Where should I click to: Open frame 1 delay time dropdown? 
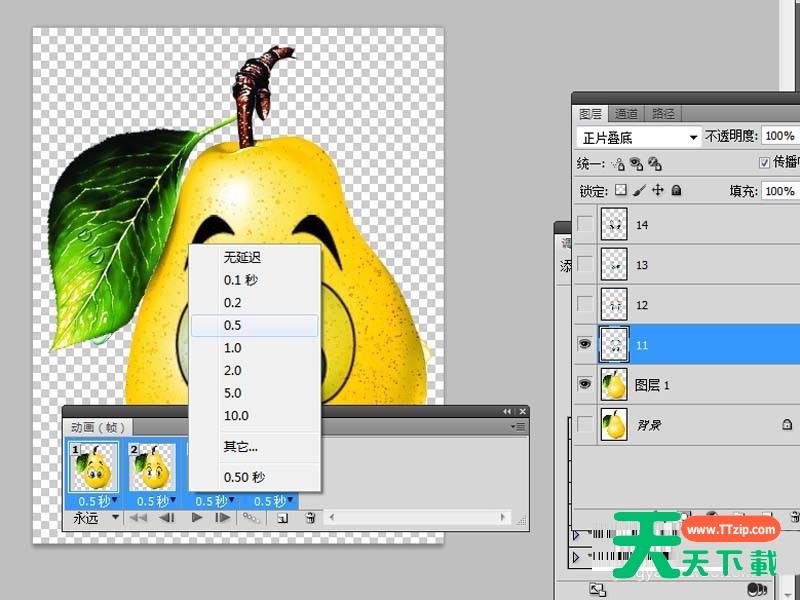pyautogui.click(x=93, y=501)
